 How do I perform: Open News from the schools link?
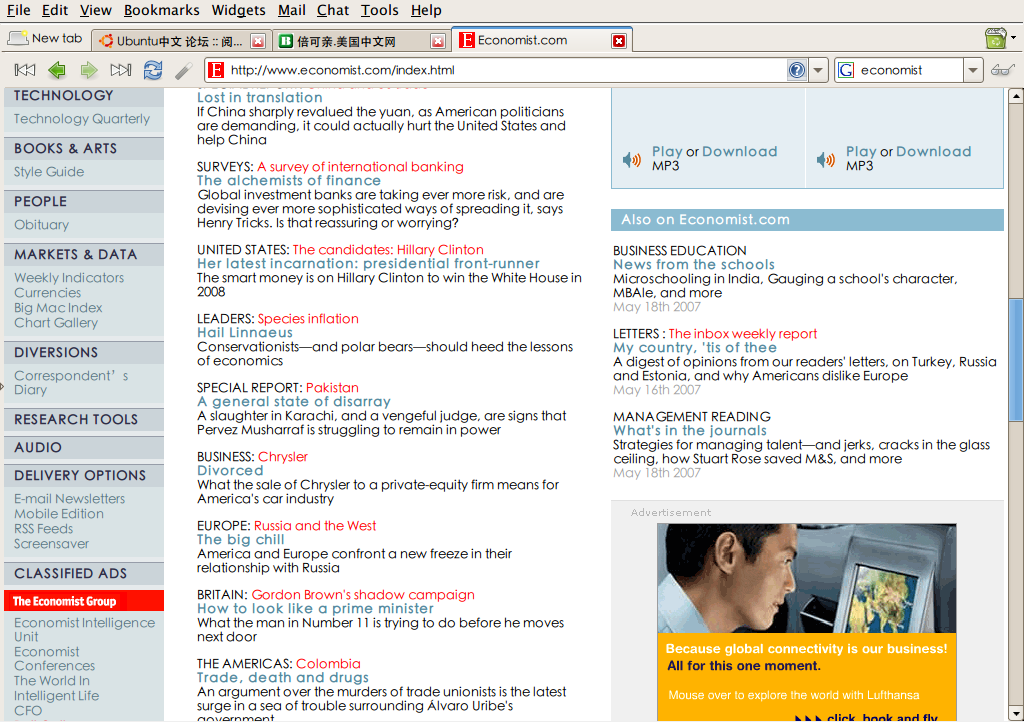[694, 264]
